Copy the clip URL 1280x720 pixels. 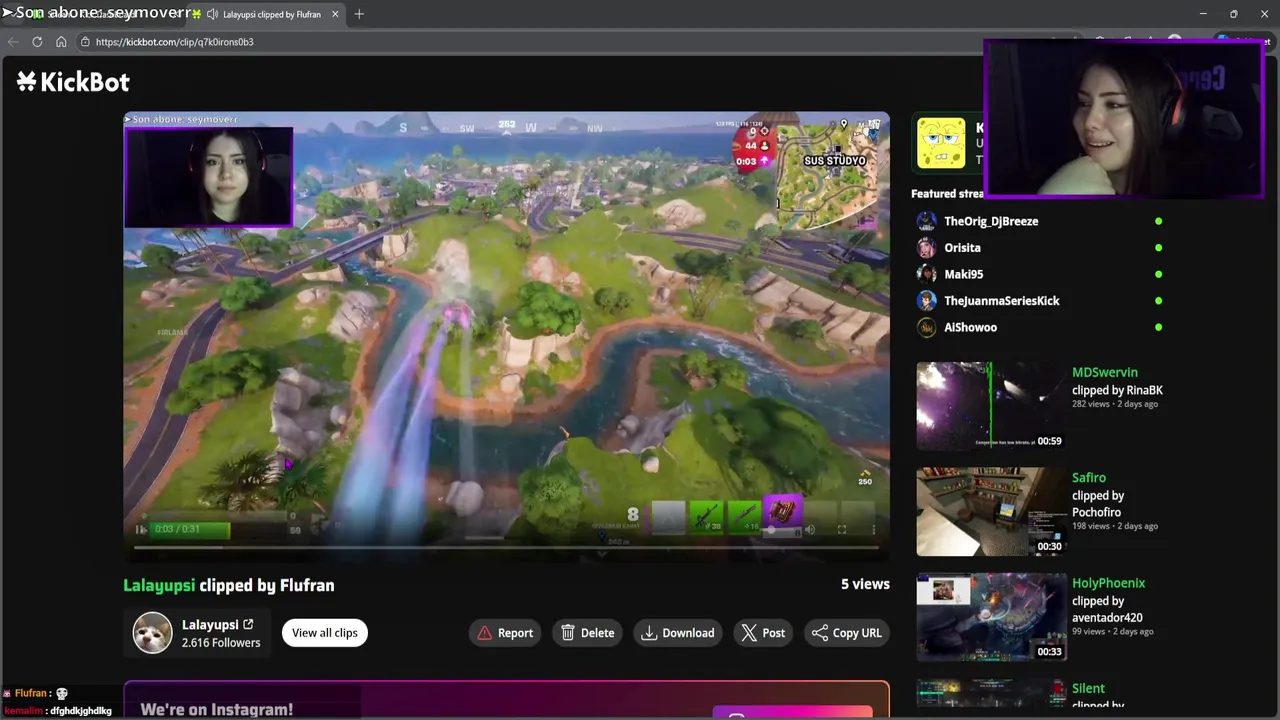point(847,632)
